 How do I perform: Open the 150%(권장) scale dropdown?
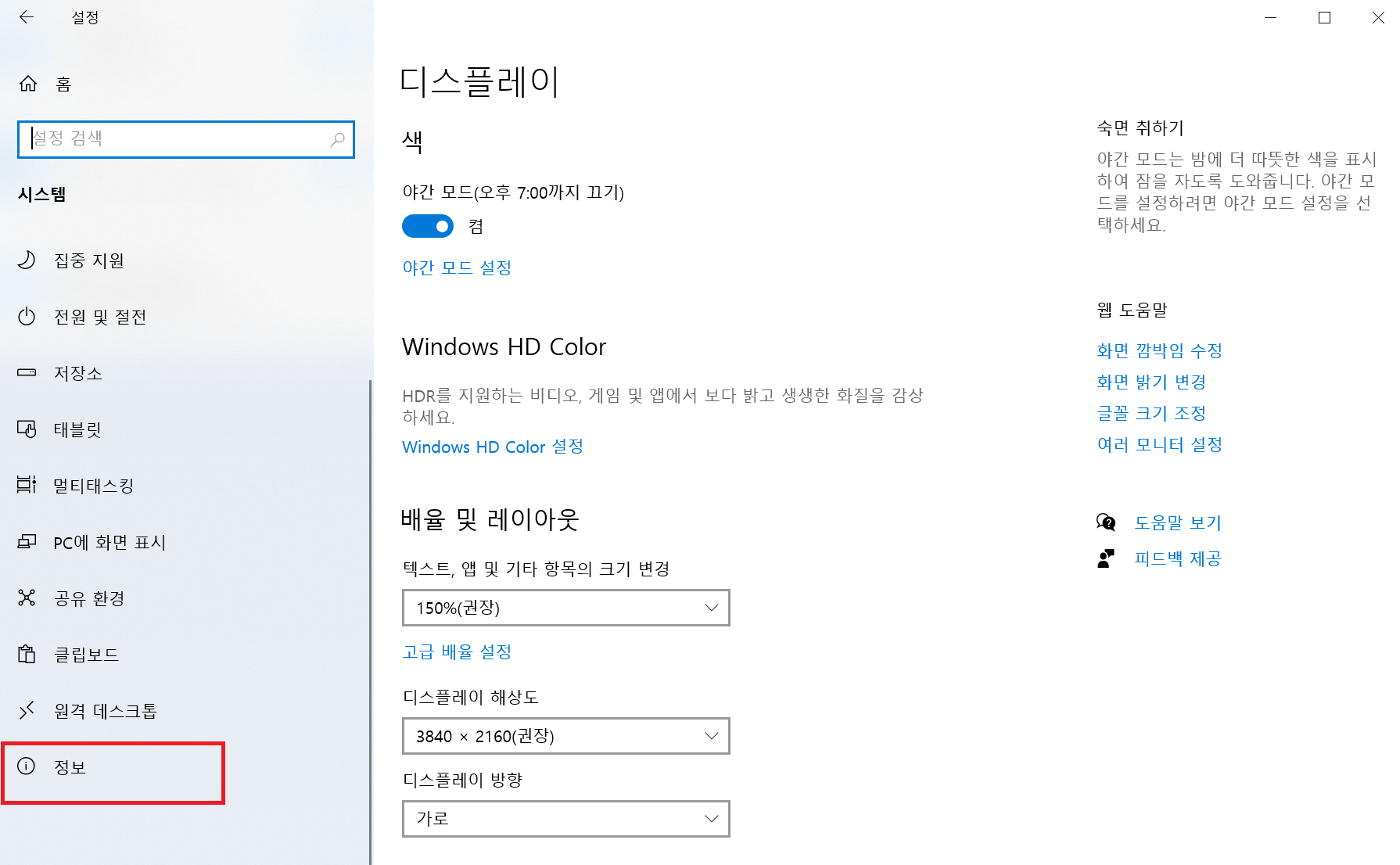click(x=565, y=608)
